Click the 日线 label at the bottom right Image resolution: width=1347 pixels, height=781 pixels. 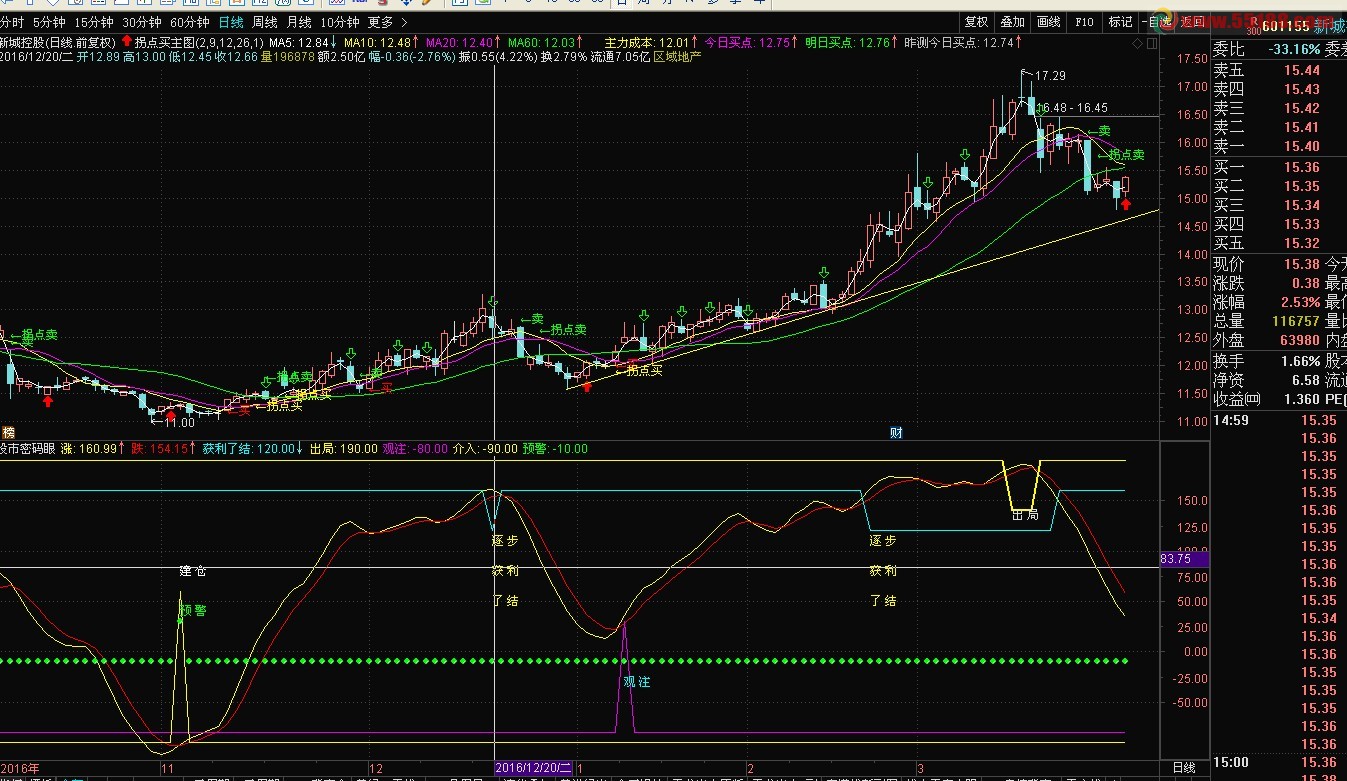pyautogui.click(x=1183, y=767)
